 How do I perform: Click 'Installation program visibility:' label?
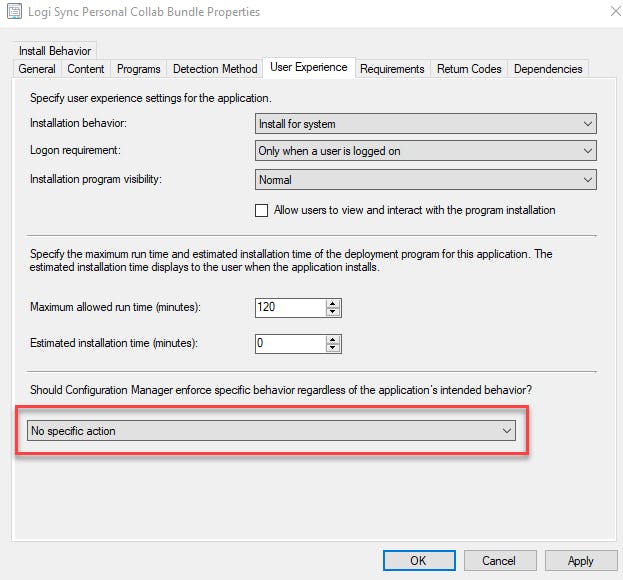point(96,179)
